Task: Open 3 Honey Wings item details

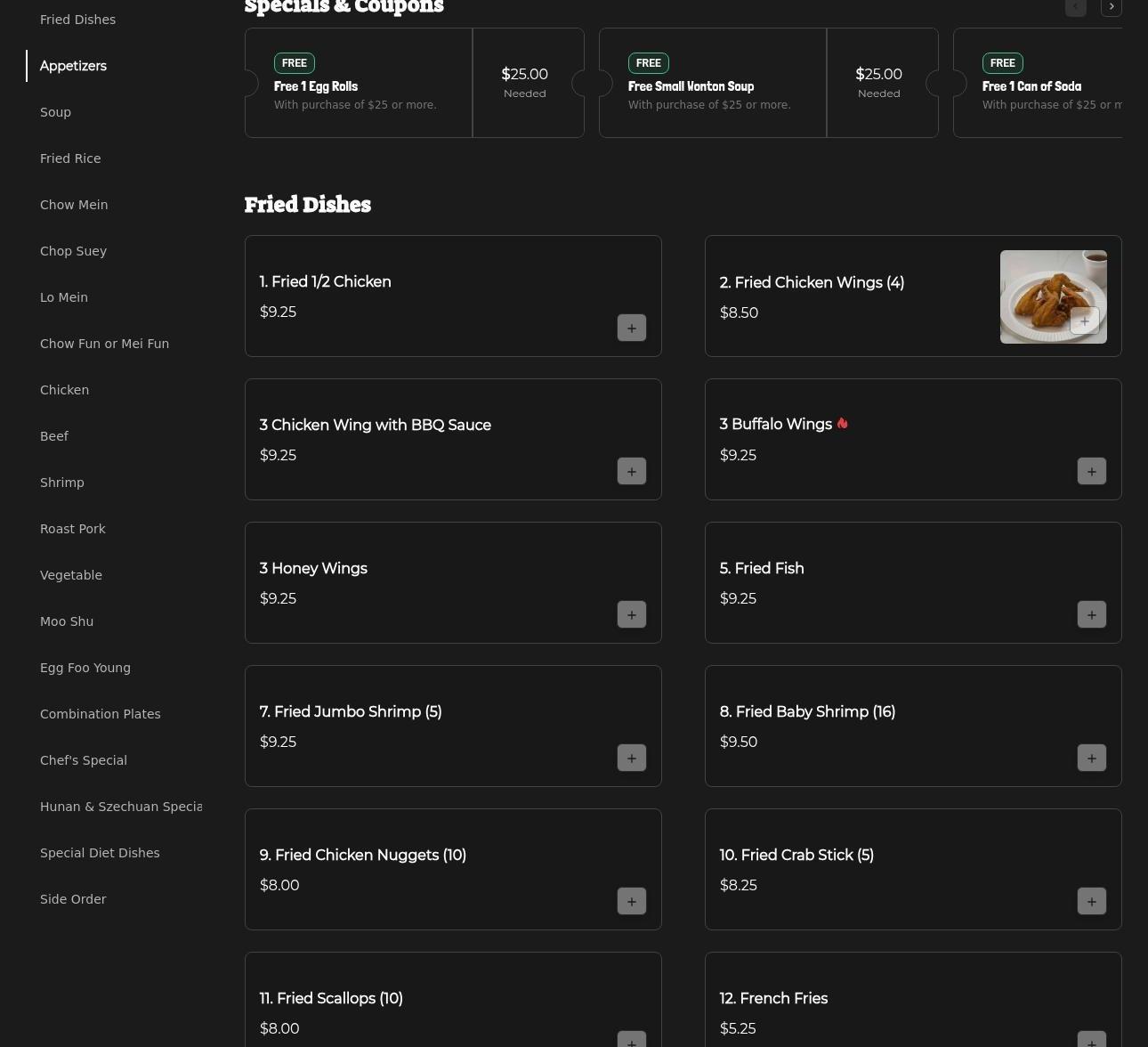Action: tap(453, 583)
